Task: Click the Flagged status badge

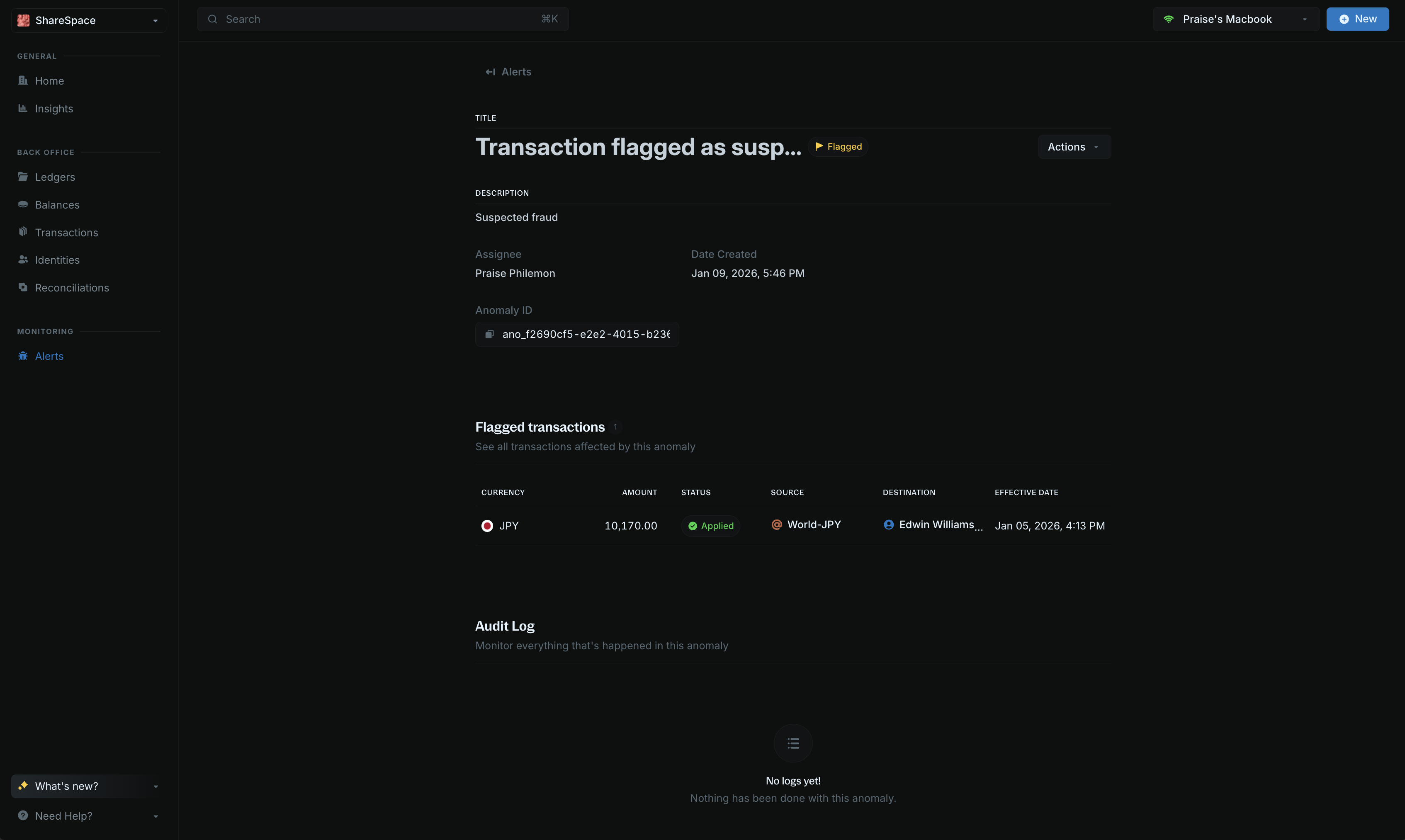Action: pos(838,146)
